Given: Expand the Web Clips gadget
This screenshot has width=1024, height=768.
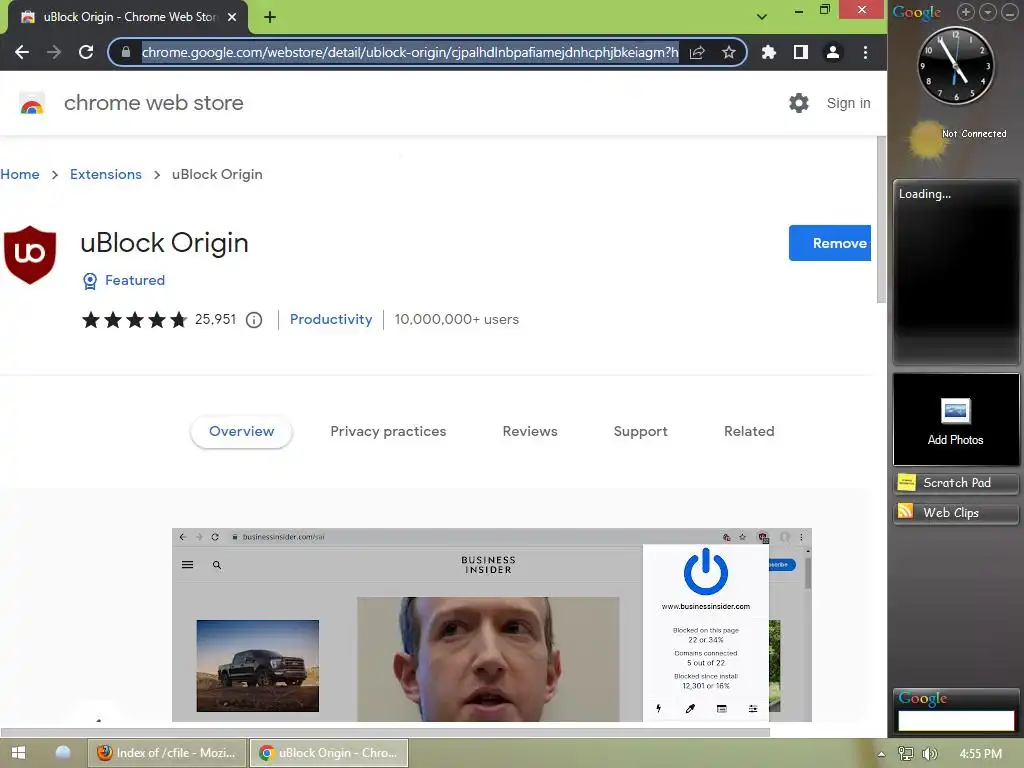Looking at the screenshot, I should click(x=955, y=513).
